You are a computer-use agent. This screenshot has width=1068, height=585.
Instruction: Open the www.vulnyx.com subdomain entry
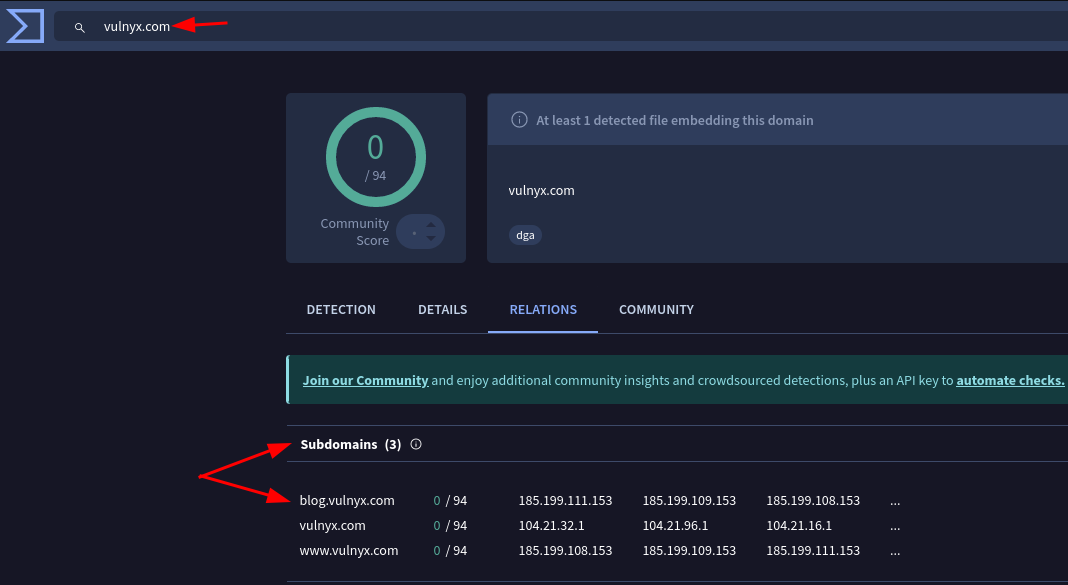pos(349,550)
